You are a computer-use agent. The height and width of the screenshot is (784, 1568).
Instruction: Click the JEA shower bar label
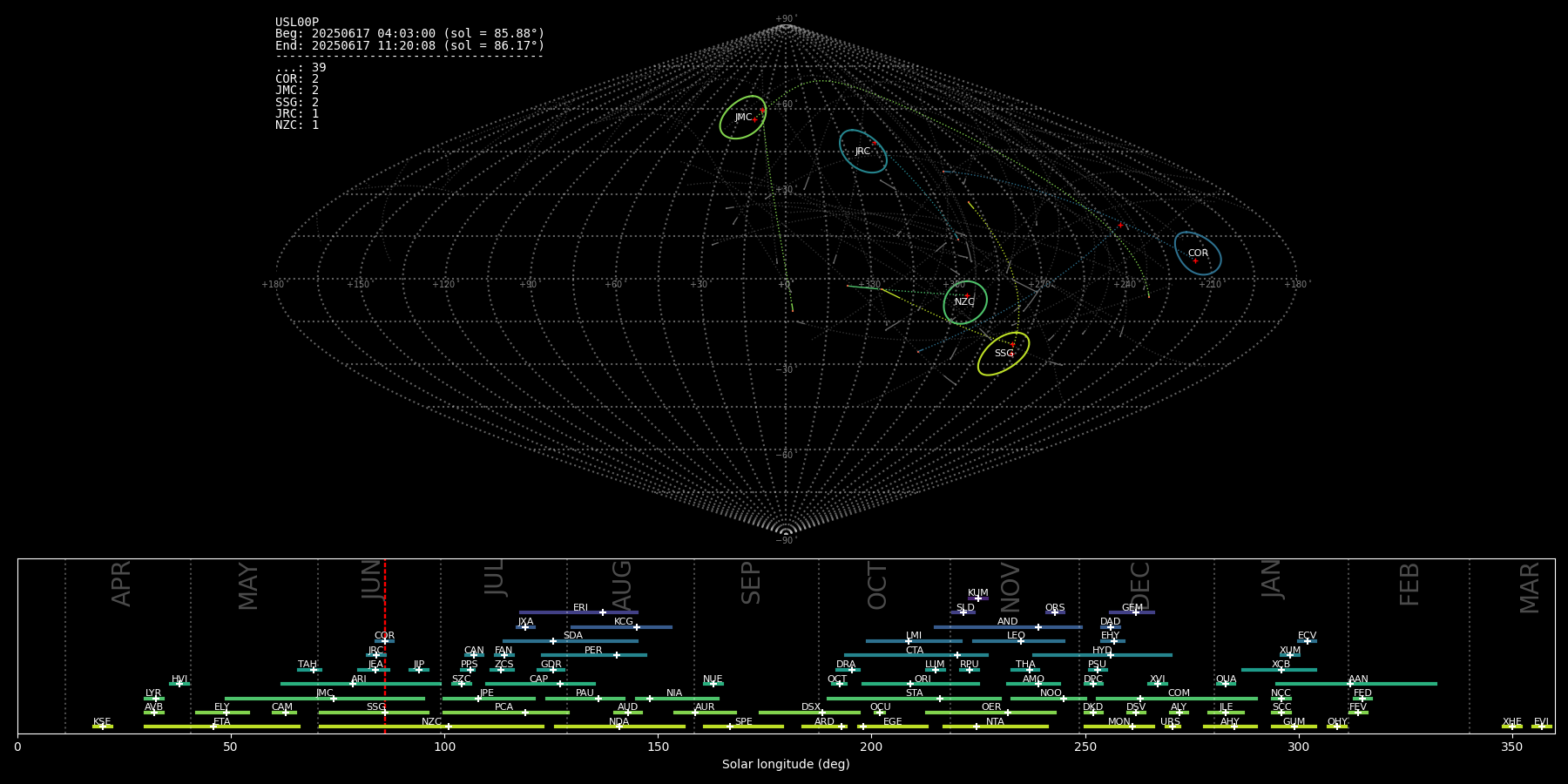tap(375, 665)
